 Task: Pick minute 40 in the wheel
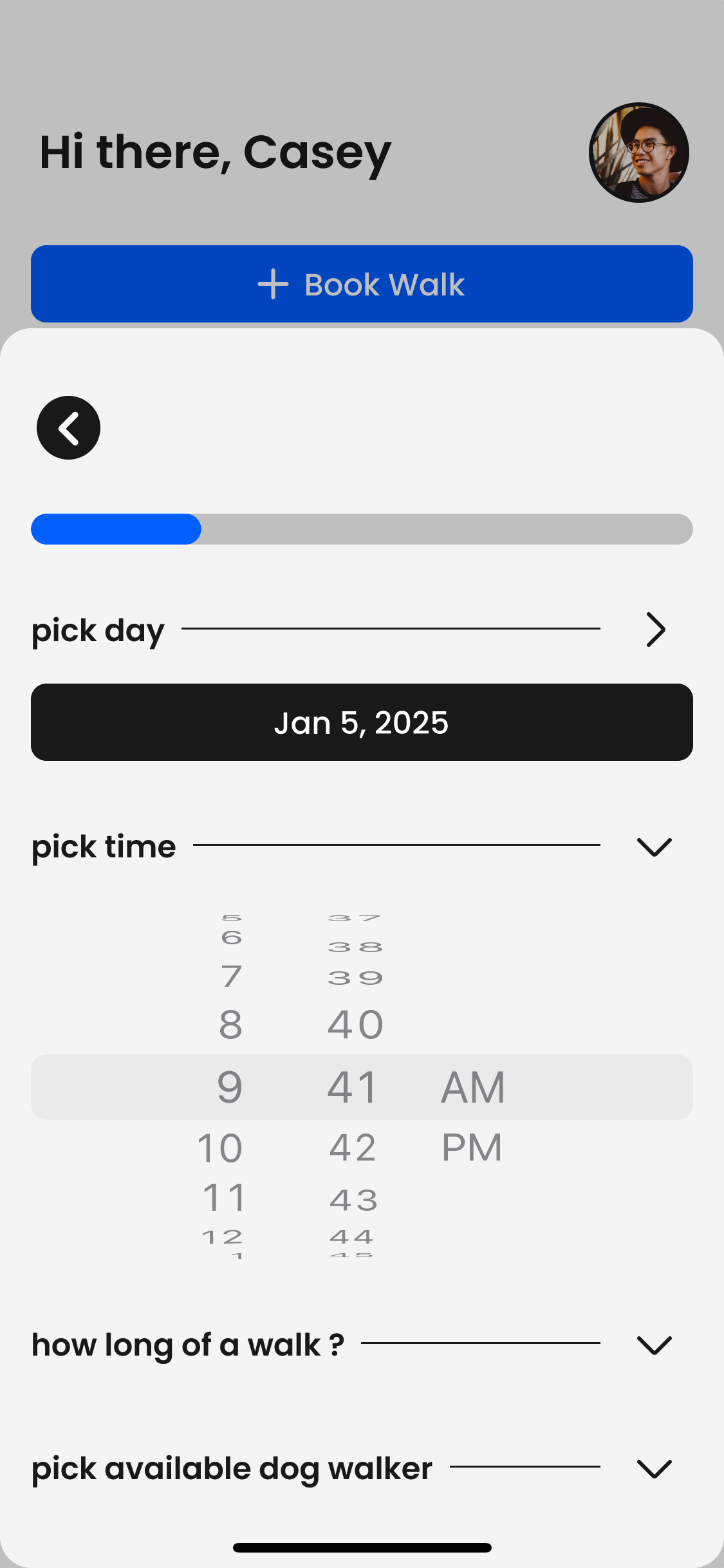tap(355, 1024)
